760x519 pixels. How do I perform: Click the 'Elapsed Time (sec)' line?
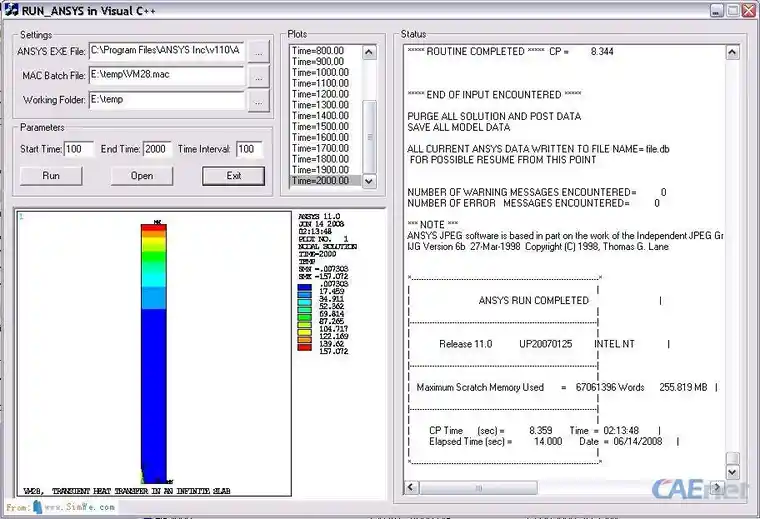pyautogui.click(x=545, y=441)
